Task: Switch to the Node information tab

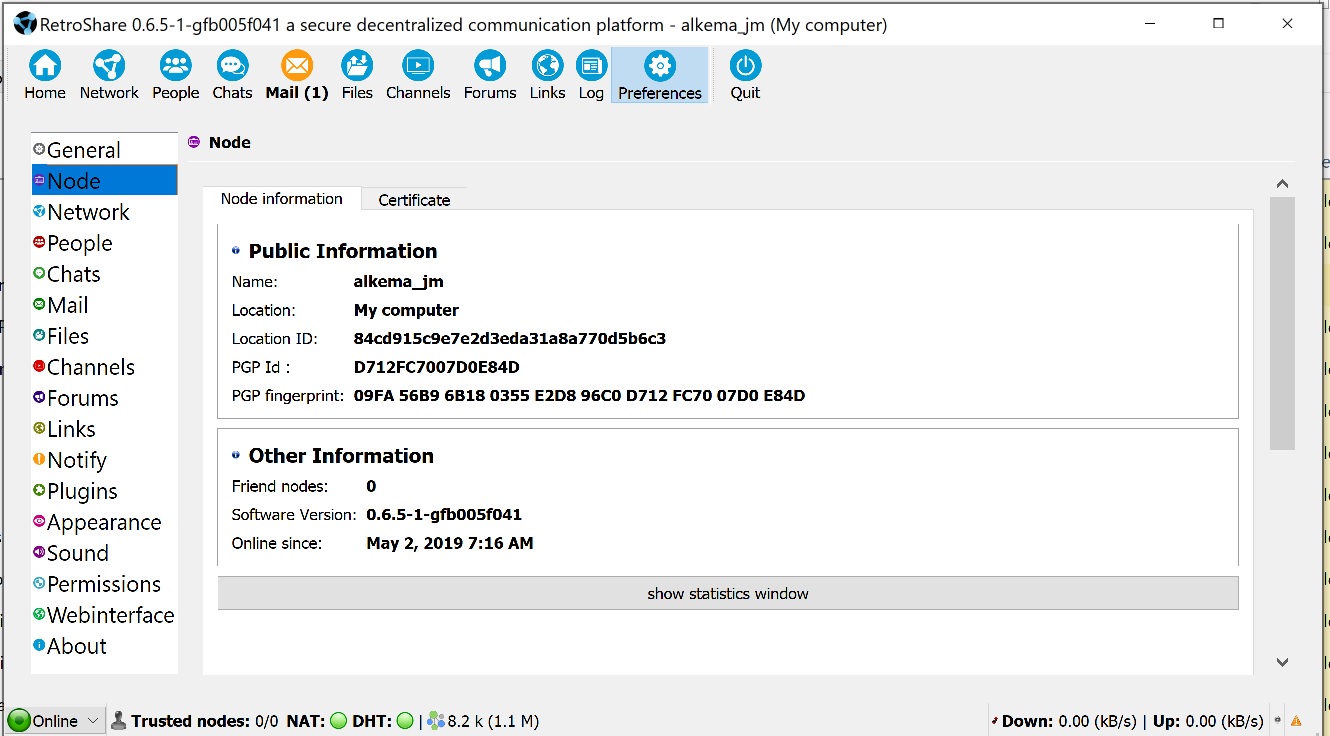Action: [x=282, y=198]
